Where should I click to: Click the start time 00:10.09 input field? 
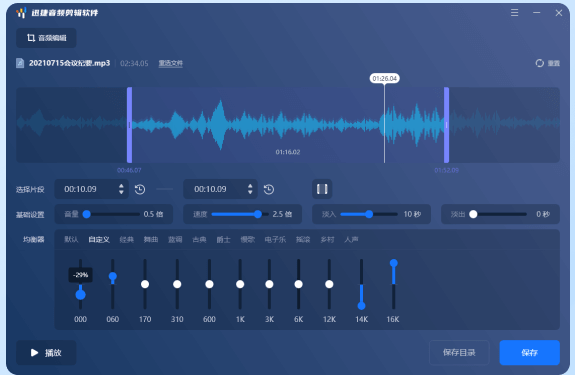coord(91,189)
